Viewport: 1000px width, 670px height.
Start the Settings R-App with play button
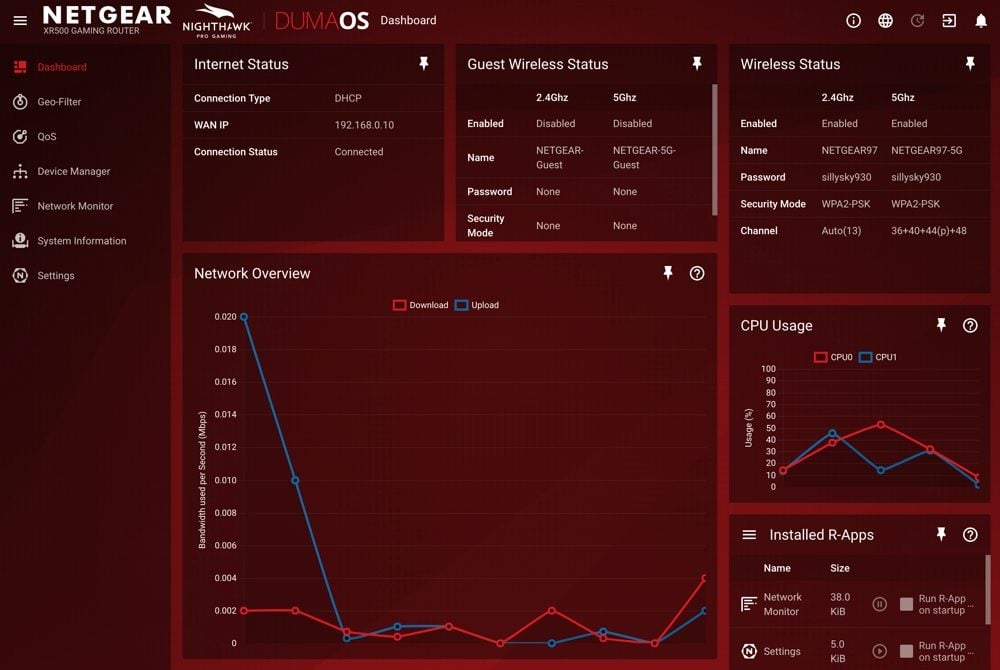click(x=879, y=651)
